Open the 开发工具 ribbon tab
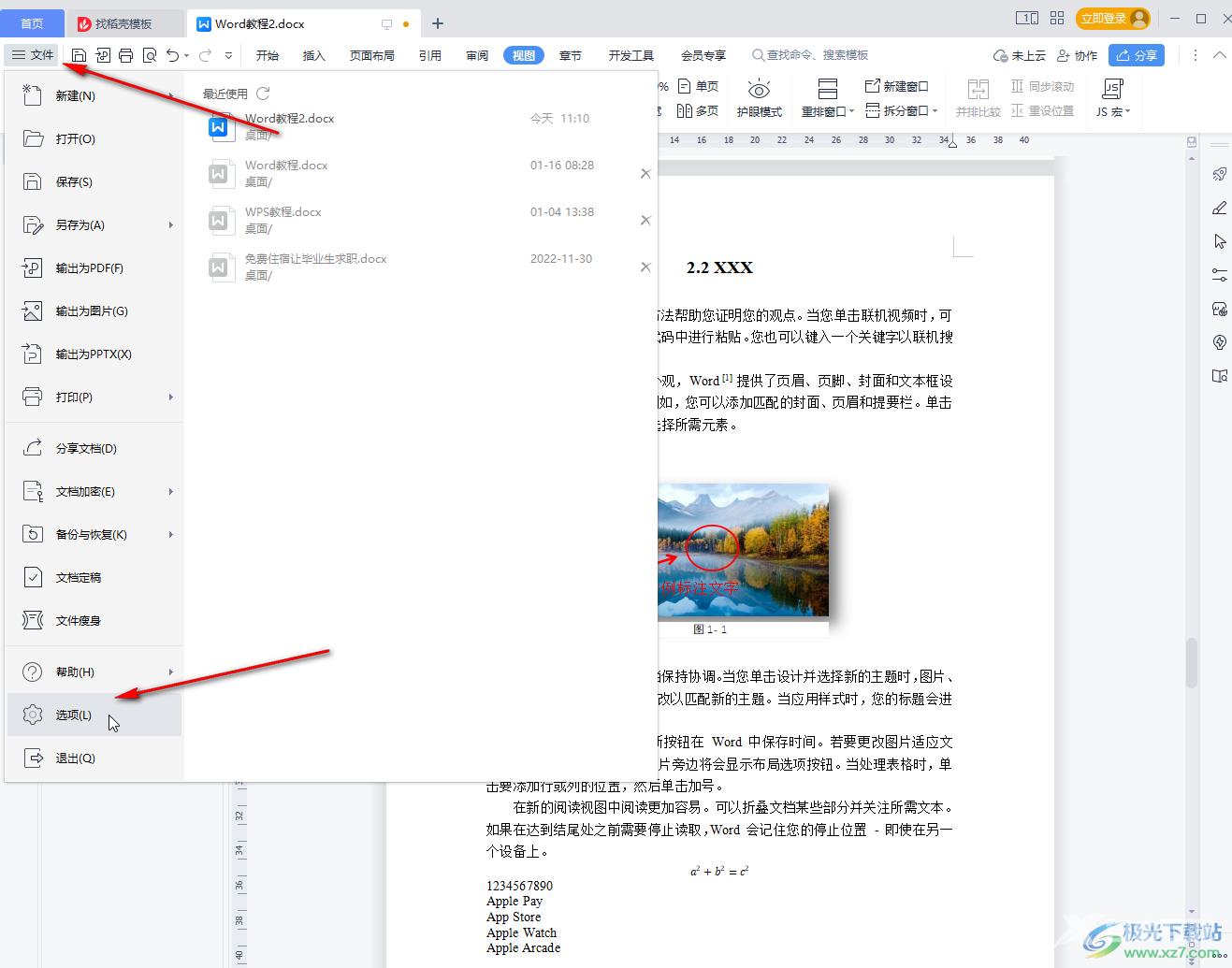This screenshot has width=1232, height=968. click(631, 56)
